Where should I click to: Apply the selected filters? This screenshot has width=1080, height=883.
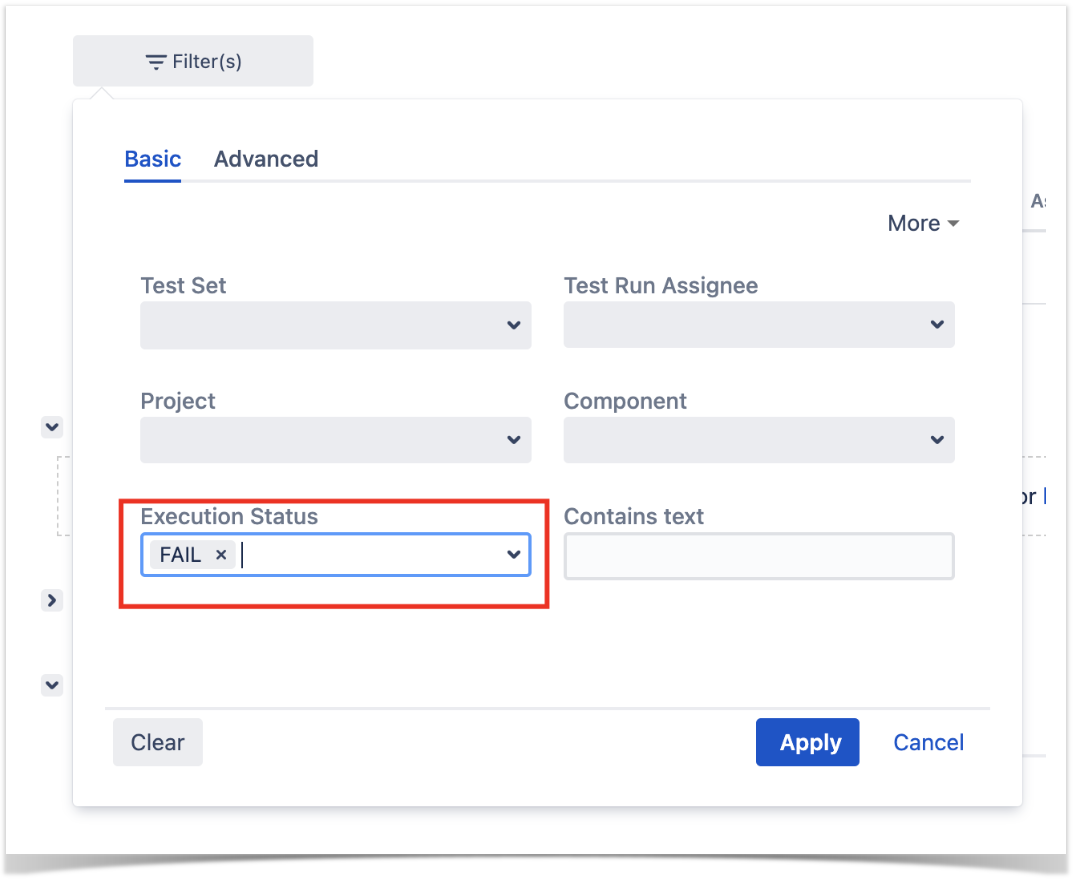pos(807,742)
